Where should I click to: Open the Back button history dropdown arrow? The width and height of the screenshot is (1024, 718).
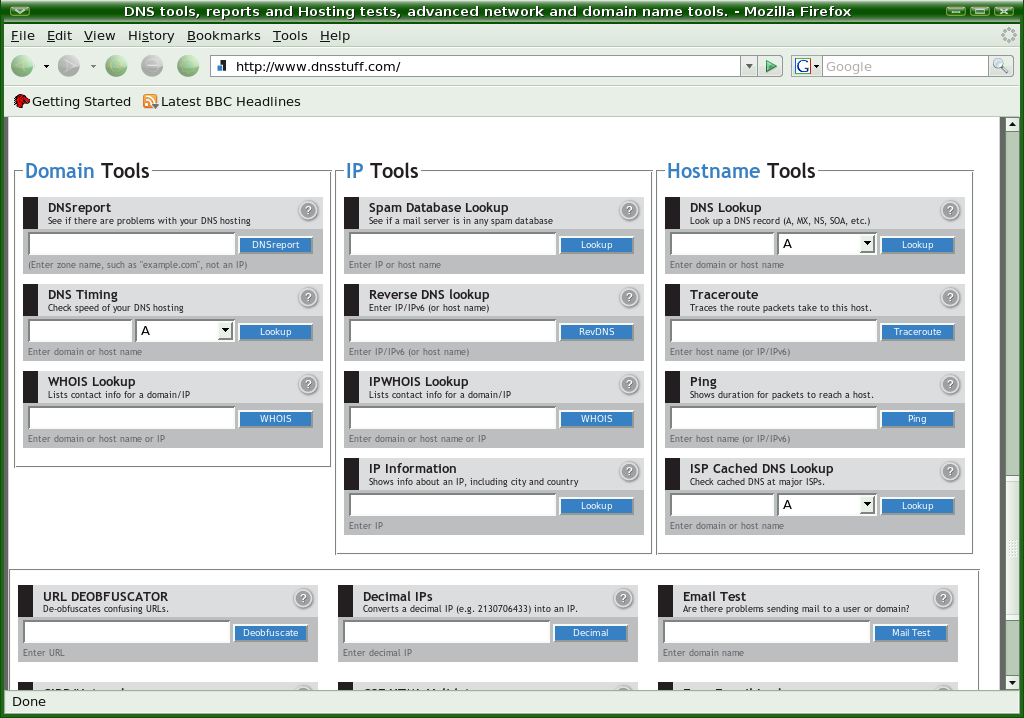(46, 66)
